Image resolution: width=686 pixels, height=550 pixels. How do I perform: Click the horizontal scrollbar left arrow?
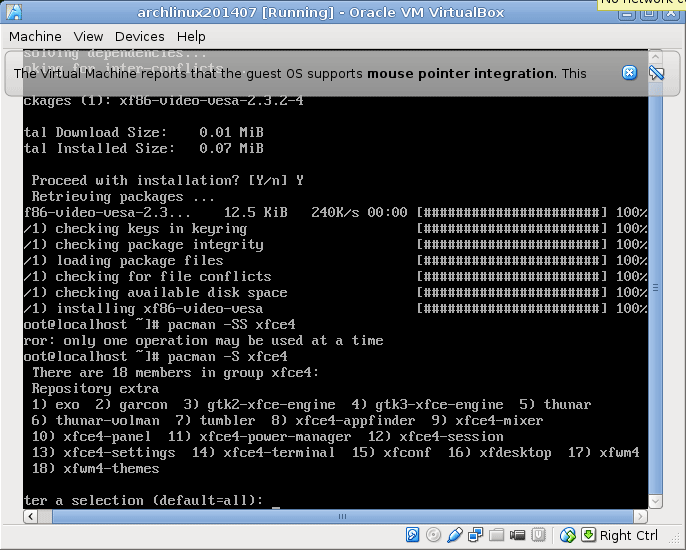[x=30, y=516]
